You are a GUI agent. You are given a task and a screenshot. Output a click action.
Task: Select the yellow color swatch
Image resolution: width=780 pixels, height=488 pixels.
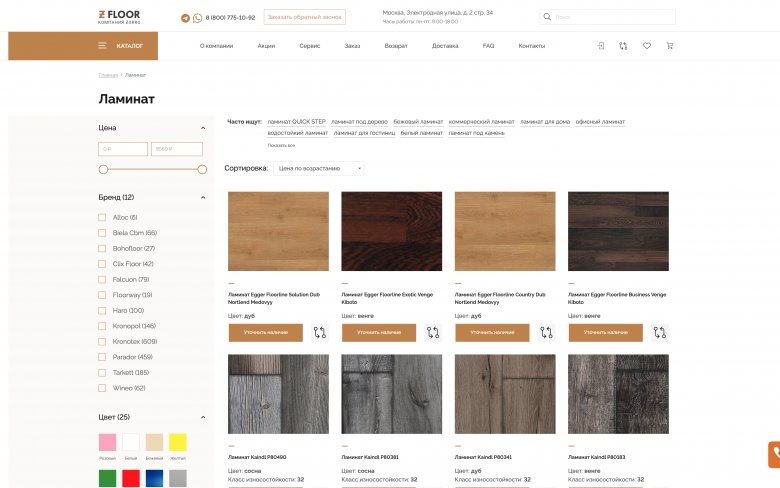178,442
